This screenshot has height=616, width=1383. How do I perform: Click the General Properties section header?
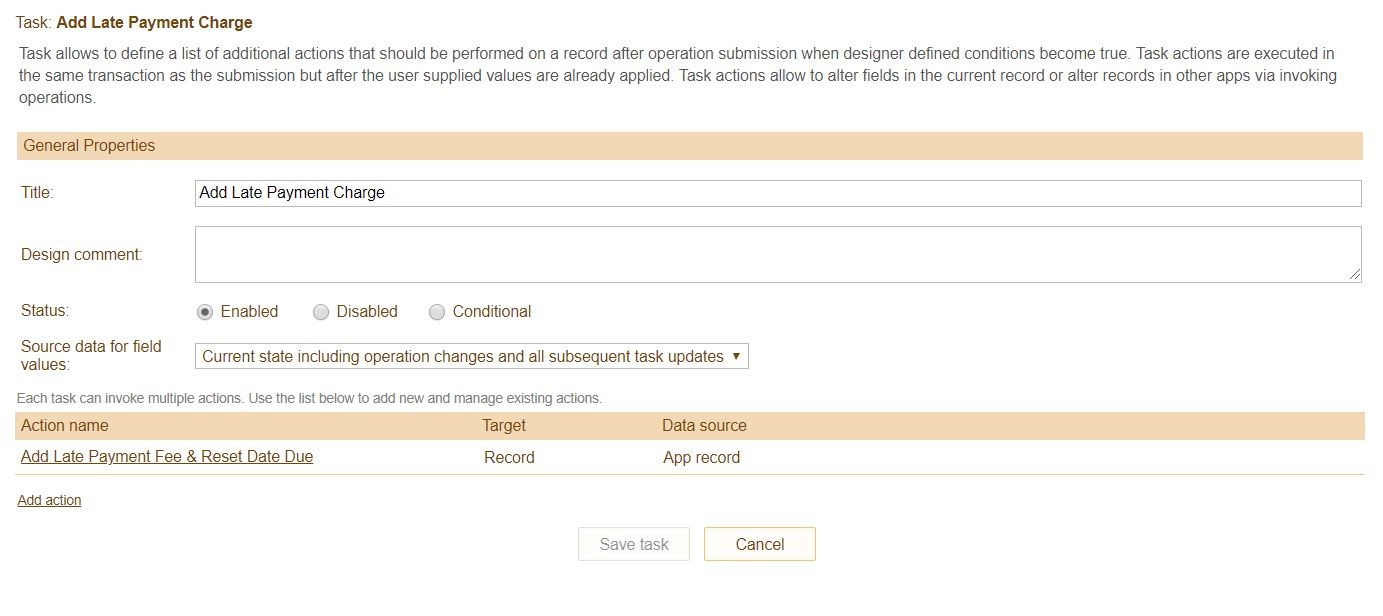point(89,146)
